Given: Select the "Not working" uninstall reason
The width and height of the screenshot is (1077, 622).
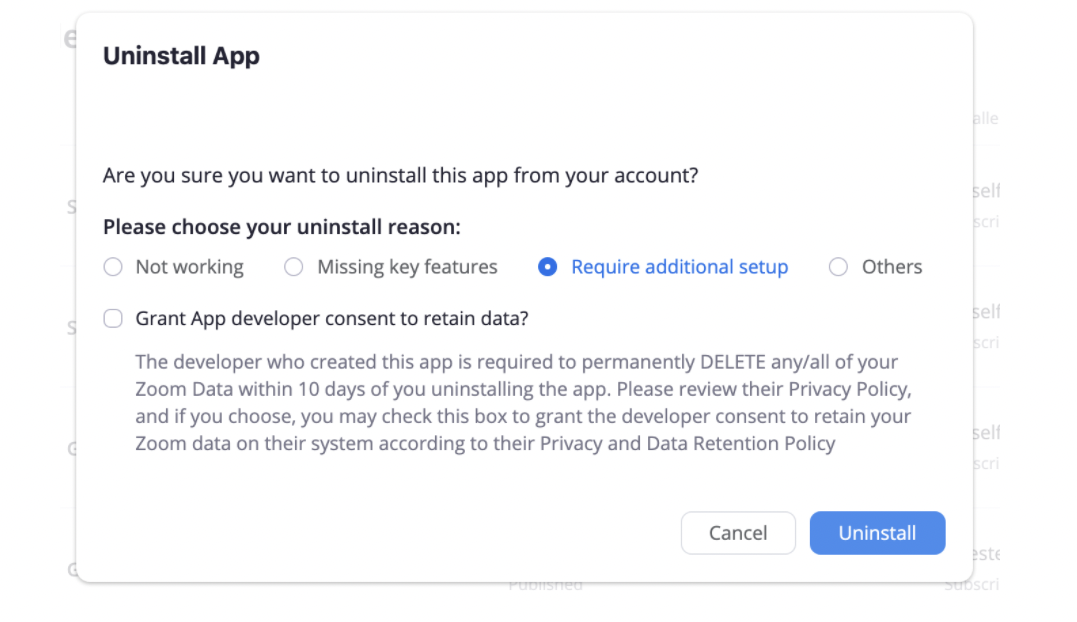Looking at the screenshot, I should tap(113, 267).
